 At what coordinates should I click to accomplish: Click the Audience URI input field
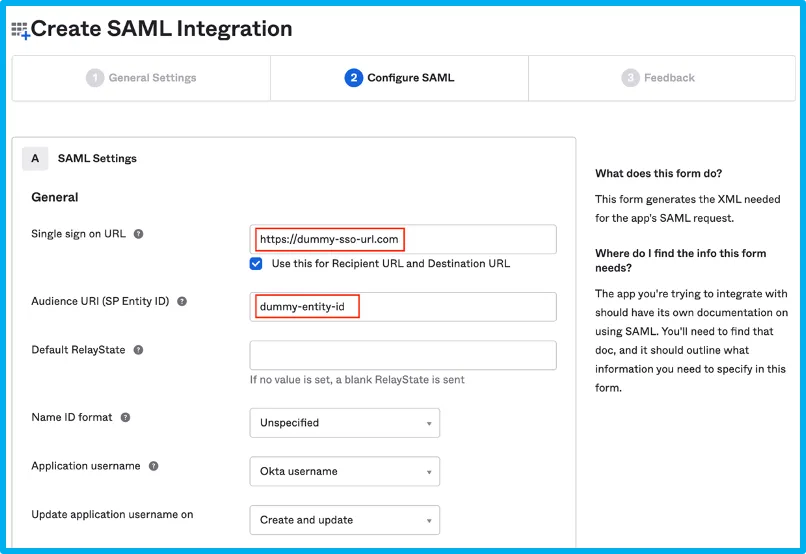(403, 307)
